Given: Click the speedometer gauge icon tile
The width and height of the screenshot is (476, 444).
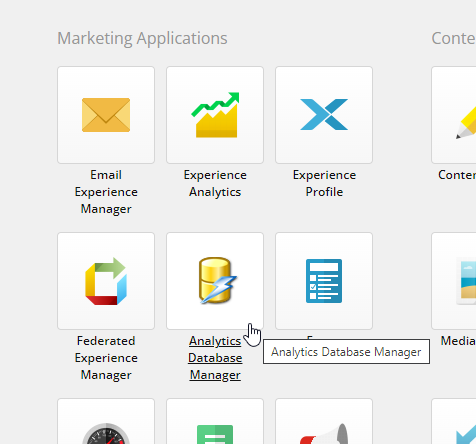Looking at the screenshot, I should (106, 421).
